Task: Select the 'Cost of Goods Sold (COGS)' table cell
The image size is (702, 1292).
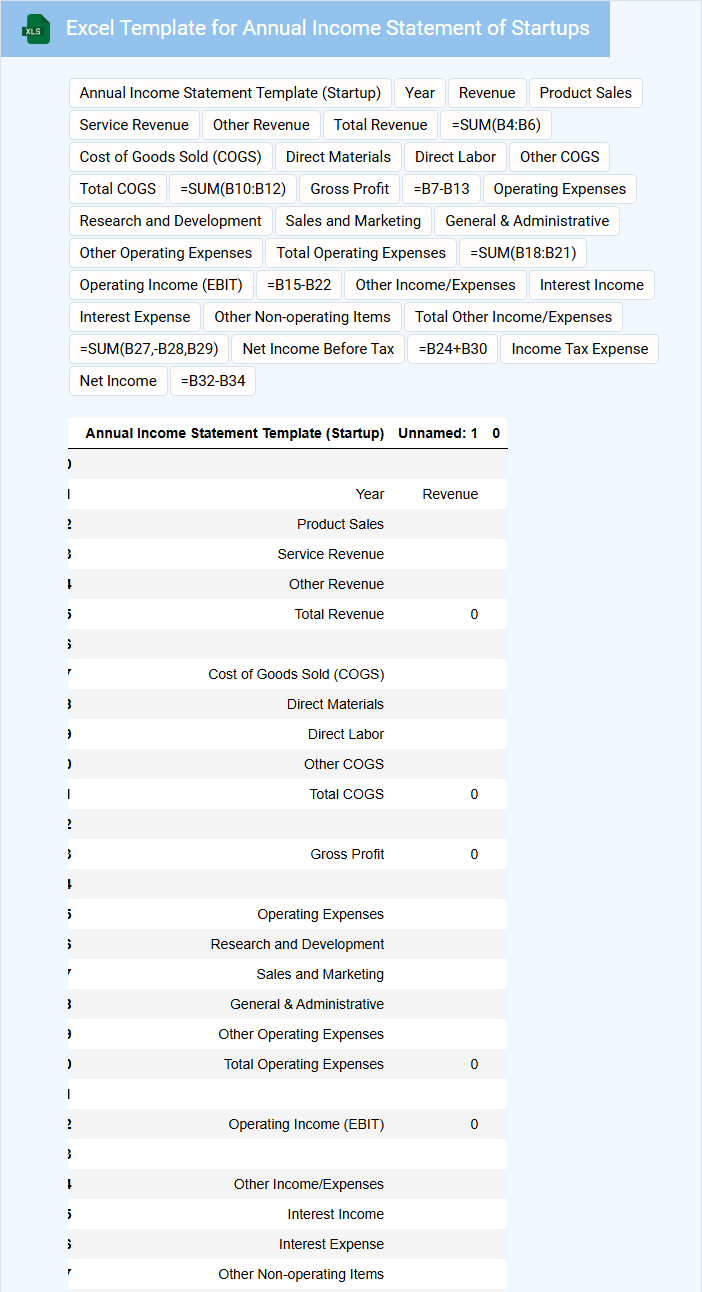Action: [x=296, y=674]
